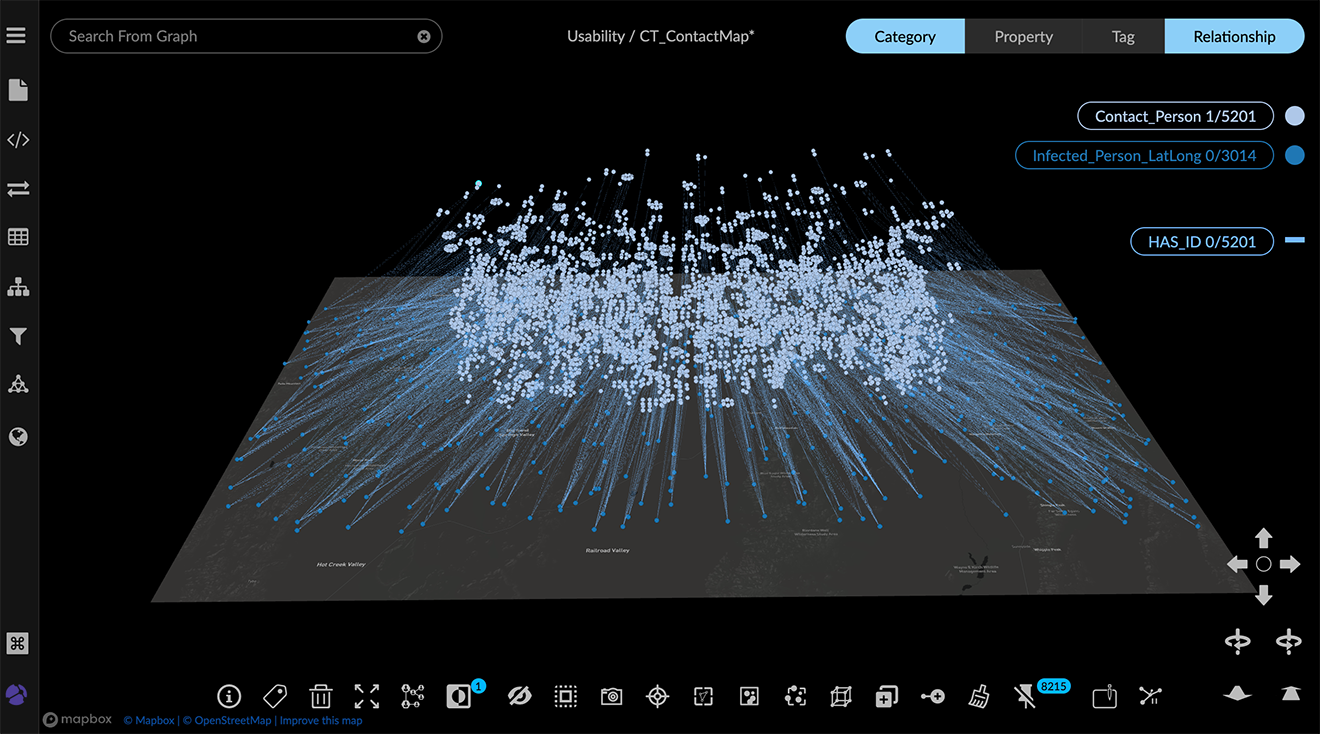Open the table view icon in sidebar
Screen dimensions: 1320x734
point(18,237)
